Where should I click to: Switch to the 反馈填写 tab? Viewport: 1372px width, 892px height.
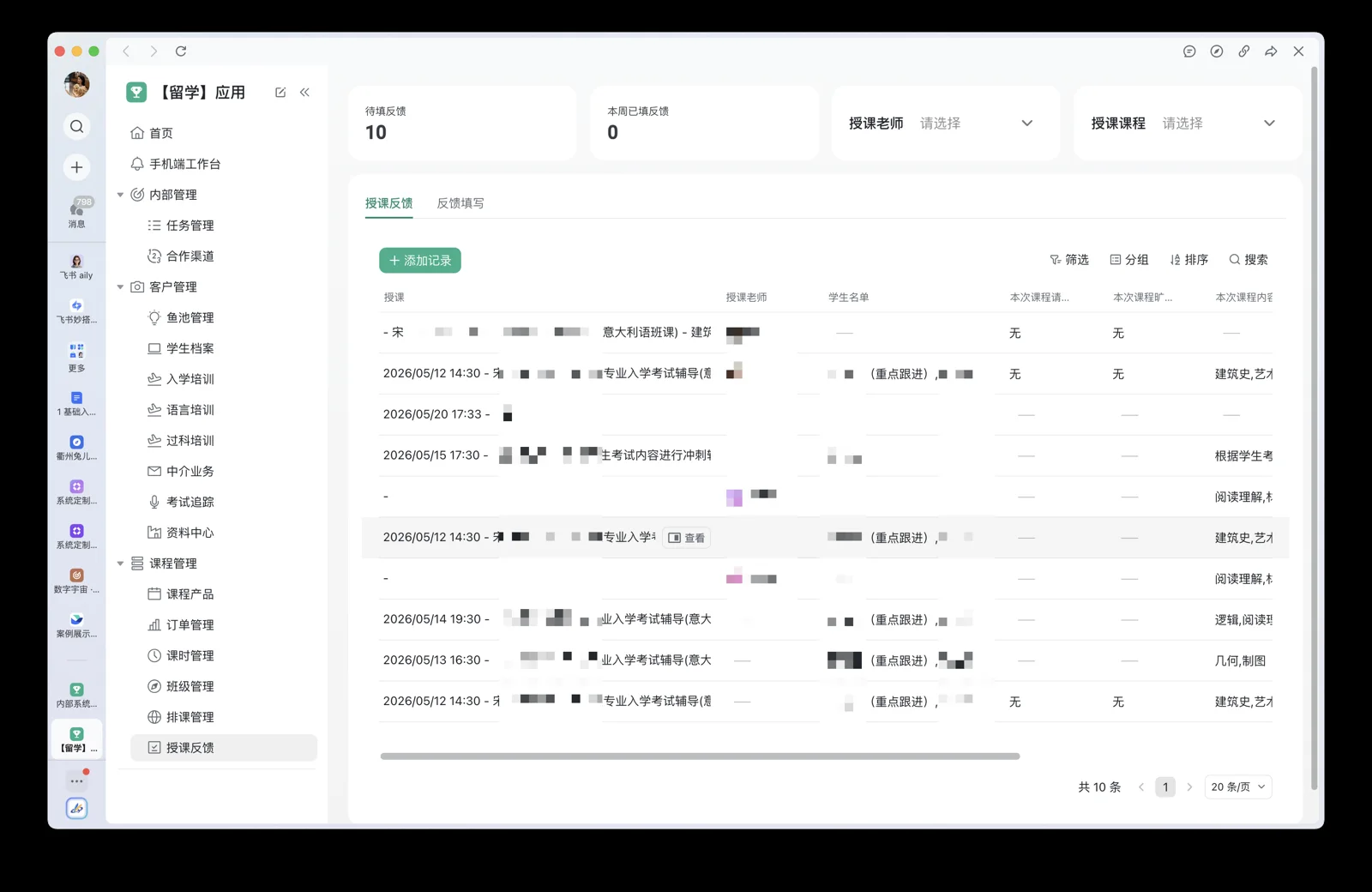pyautogui.click(x=460, y=203)
